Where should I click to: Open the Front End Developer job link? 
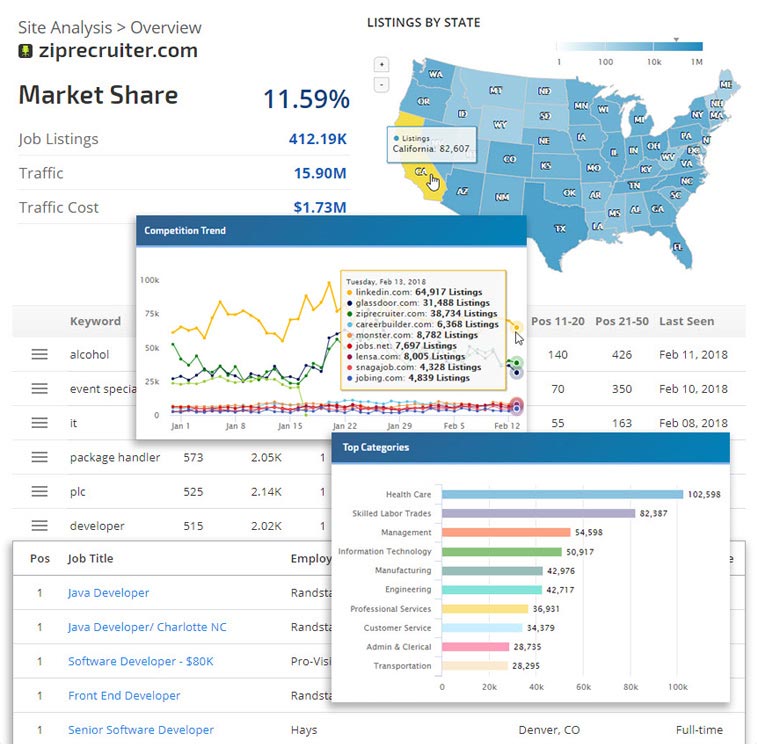point(124,696)
